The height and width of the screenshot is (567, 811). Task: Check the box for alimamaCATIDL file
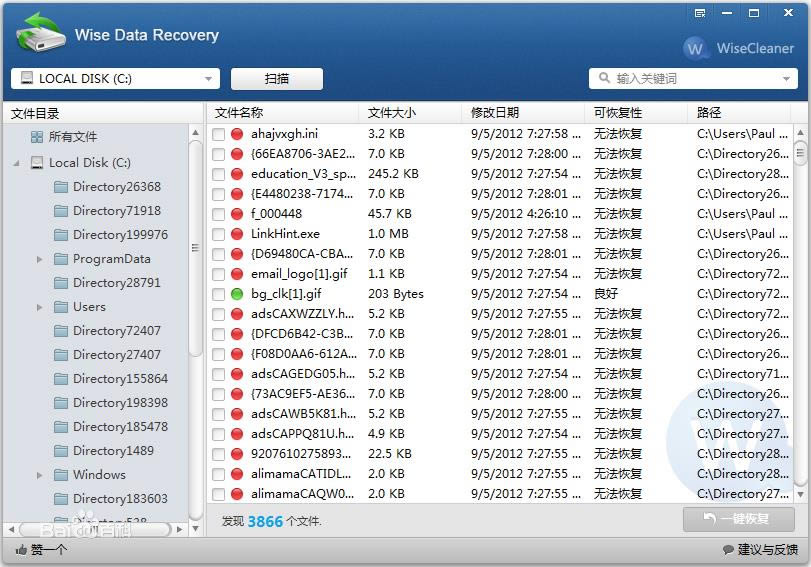coord(218,474)
